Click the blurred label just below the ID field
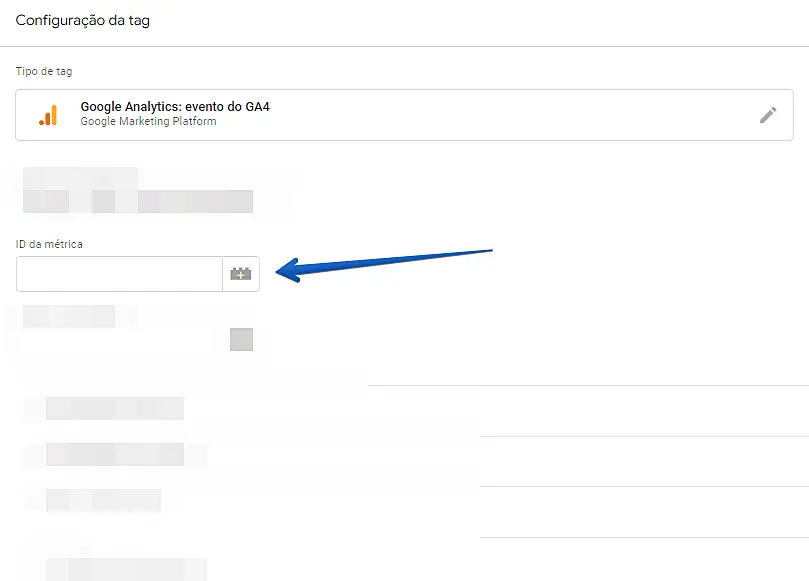 [x=69, y=316]
